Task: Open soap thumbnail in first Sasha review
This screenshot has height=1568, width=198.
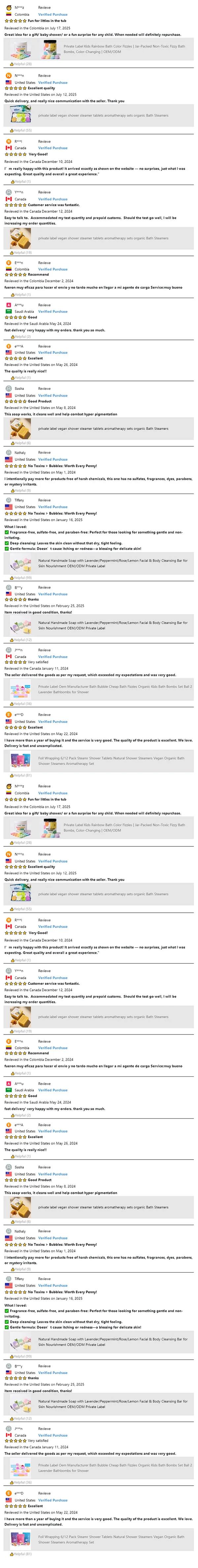Action: coord(21,428)
